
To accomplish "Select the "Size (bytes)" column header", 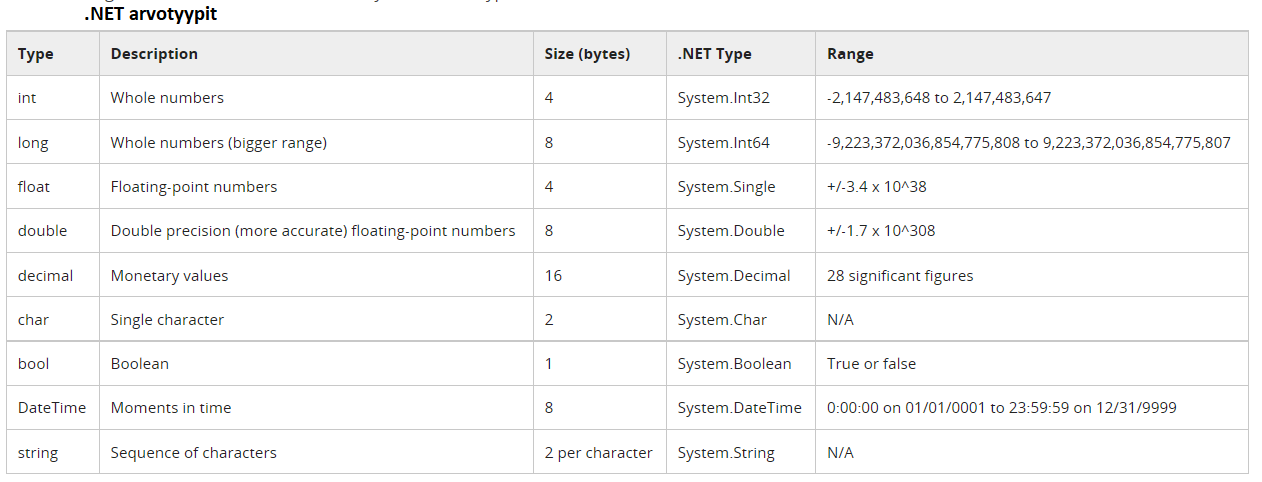I will point(587,54).
